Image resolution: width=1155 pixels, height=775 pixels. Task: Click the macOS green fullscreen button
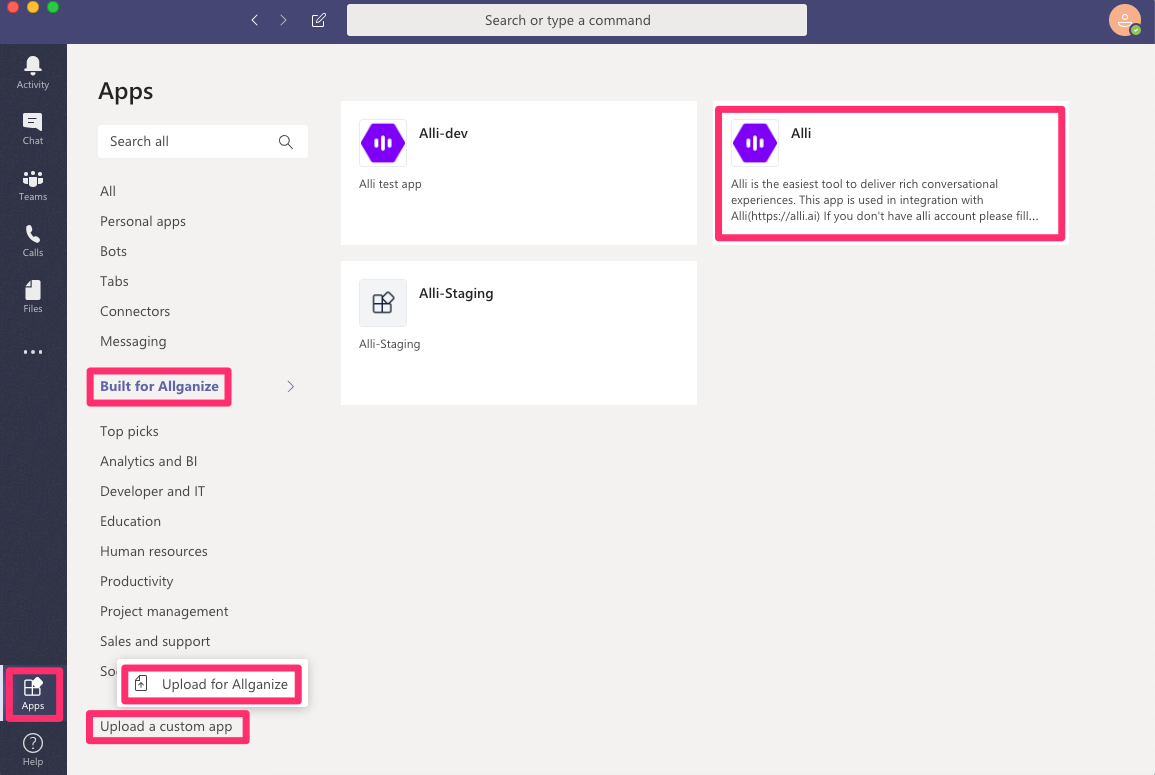coord(52,7)
